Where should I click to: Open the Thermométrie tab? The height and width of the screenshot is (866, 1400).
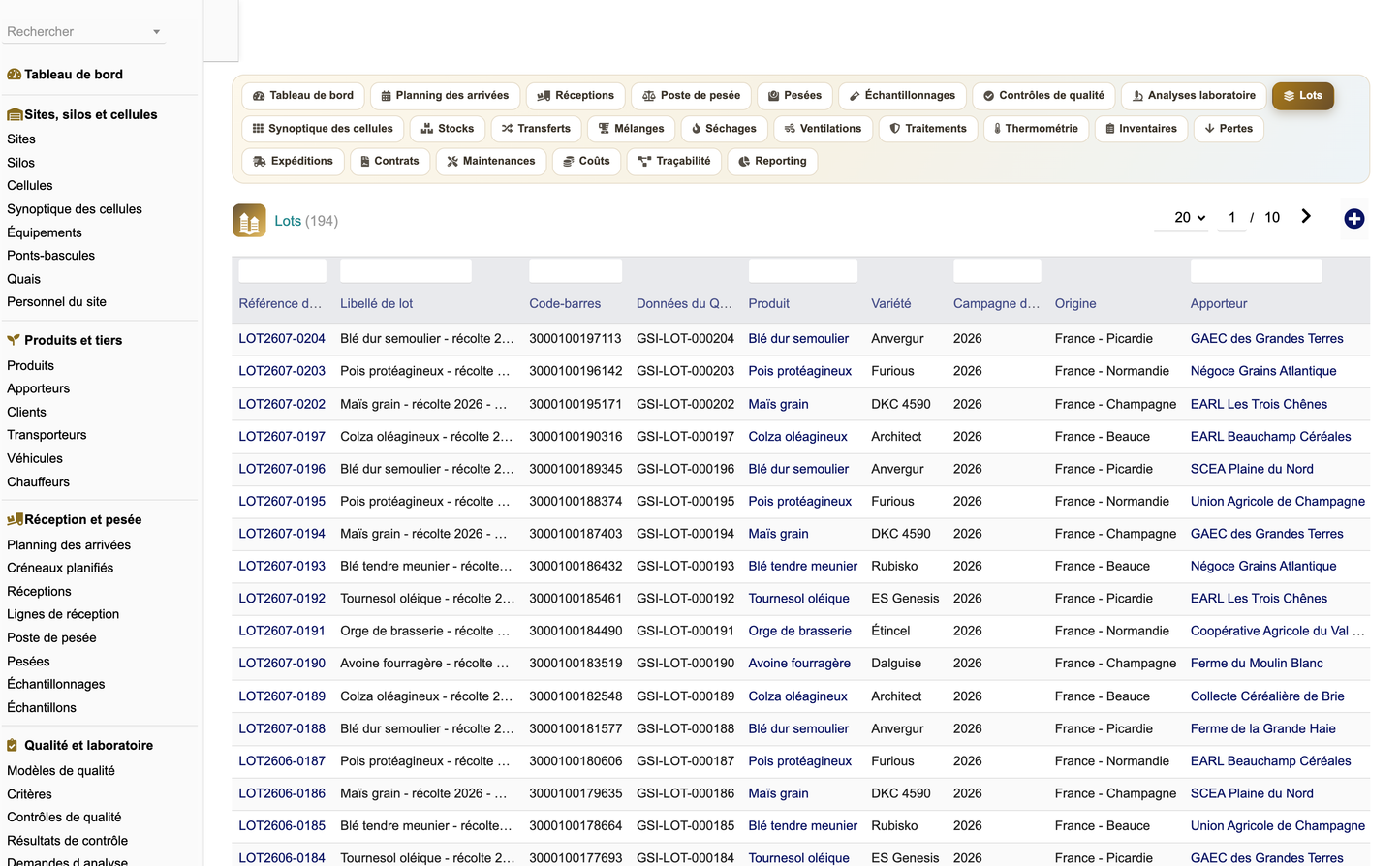click(x=1036, y=129)
